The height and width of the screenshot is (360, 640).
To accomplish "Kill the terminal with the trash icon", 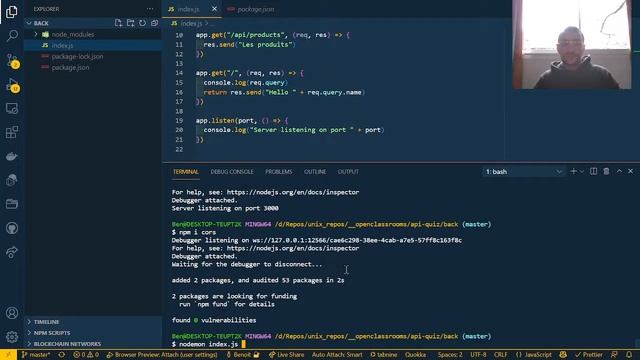I will (x=606, y=171).
